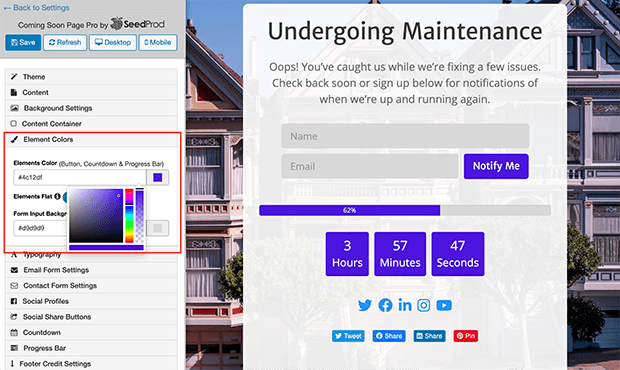Click the 47 Seconds countdown box
Viewport: 620px width, 370px height.
[458, 254]
